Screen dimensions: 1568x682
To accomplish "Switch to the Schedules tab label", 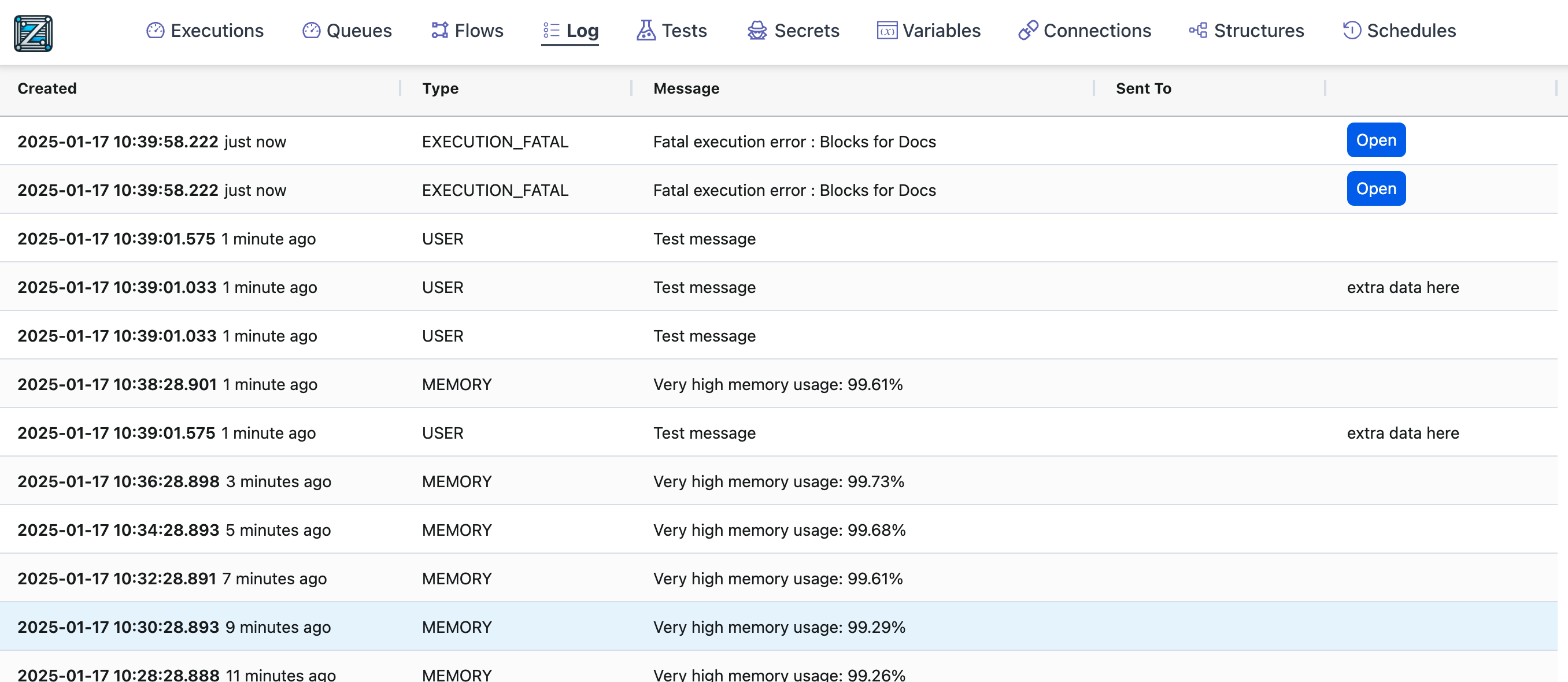I will tap(1411, 31).
